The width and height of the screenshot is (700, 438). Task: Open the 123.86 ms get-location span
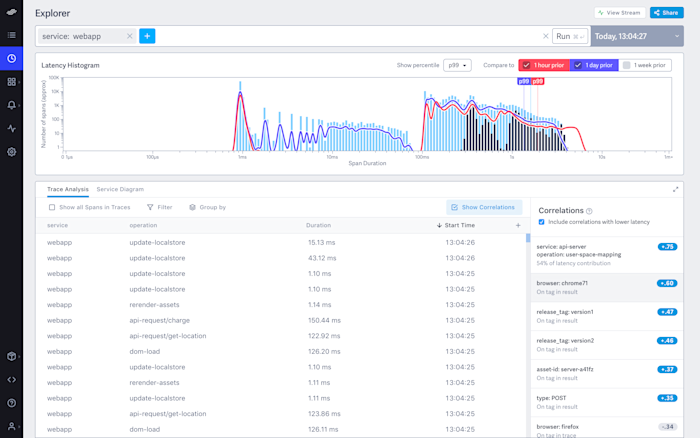[281, 414]
